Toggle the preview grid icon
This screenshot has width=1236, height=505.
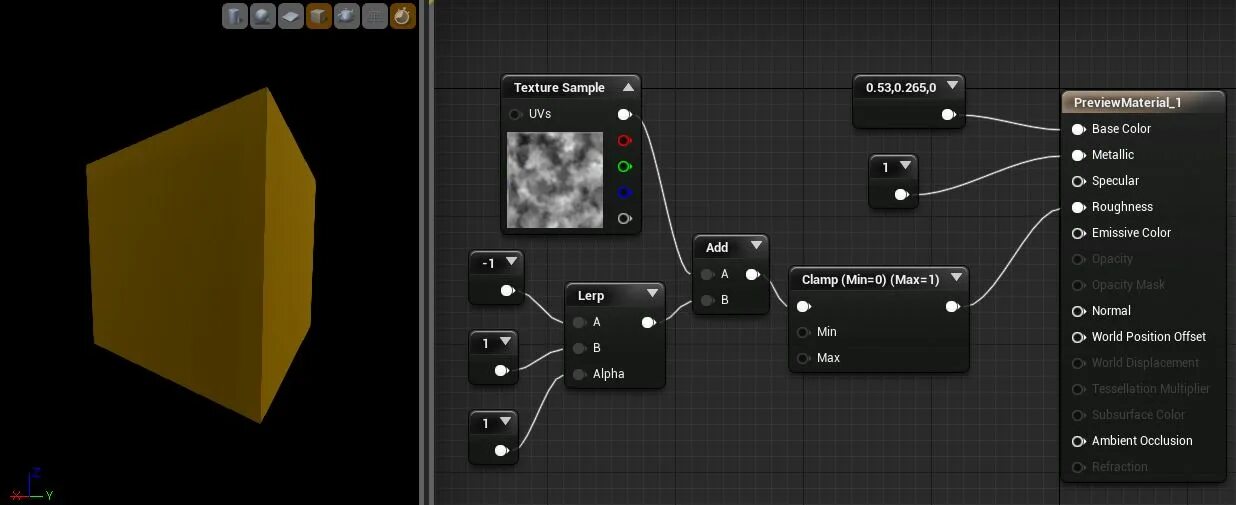pos(375,16)
